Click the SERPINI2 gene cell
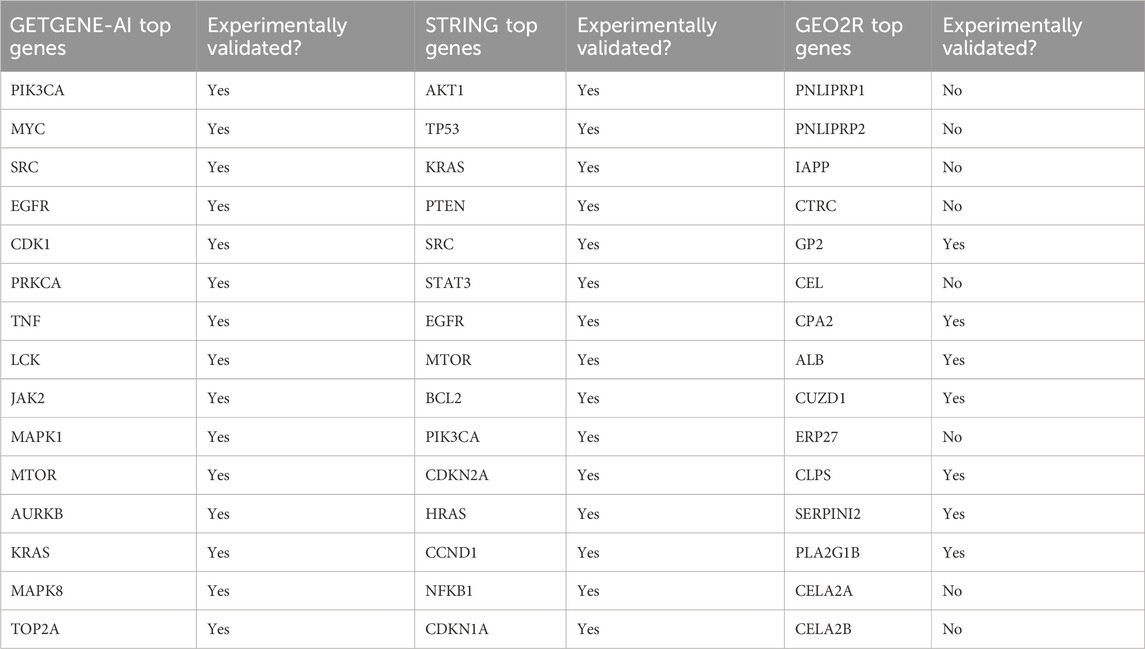The image size is (1145, 649). pos(828,514)
